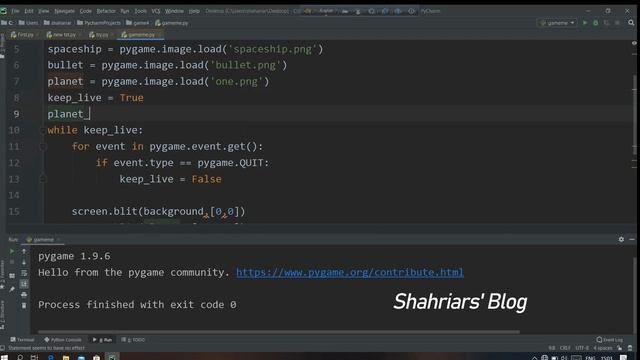Open the Event Log
Image resolution: width=640 pixels, height=360 pixels.
[609, 340]
